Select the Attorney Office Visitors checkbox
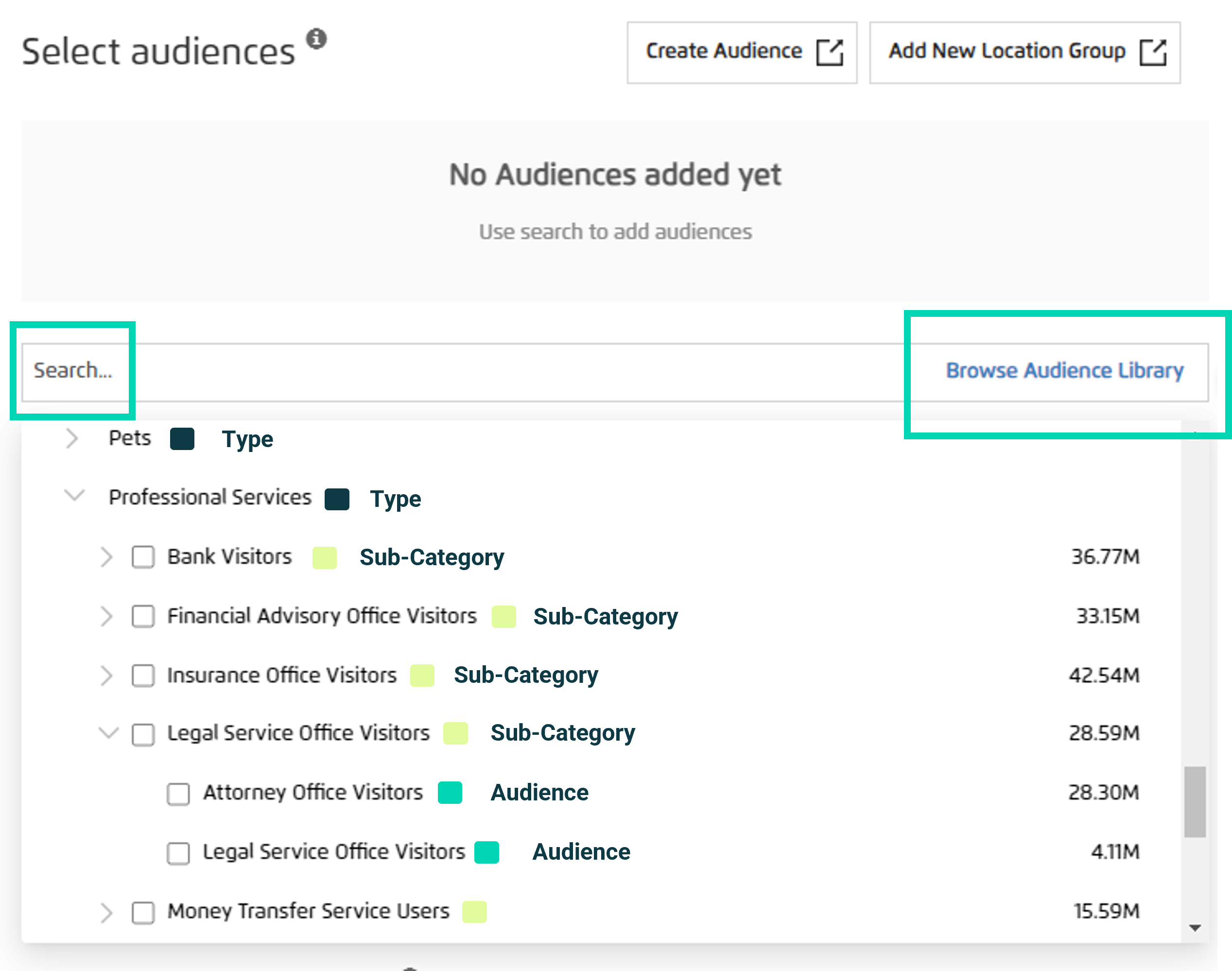Screen dimensions: 1232x971 click(x=178, y=794)
